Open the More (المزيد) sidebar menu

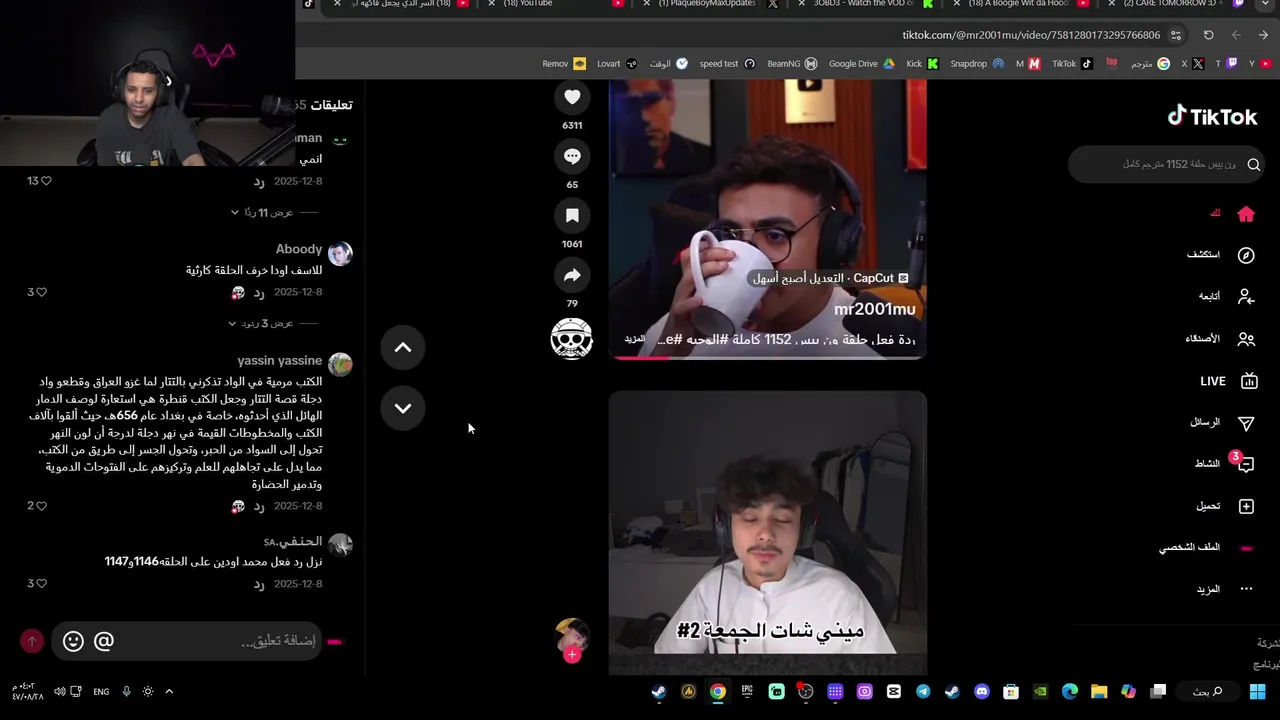pos(1225,590)
